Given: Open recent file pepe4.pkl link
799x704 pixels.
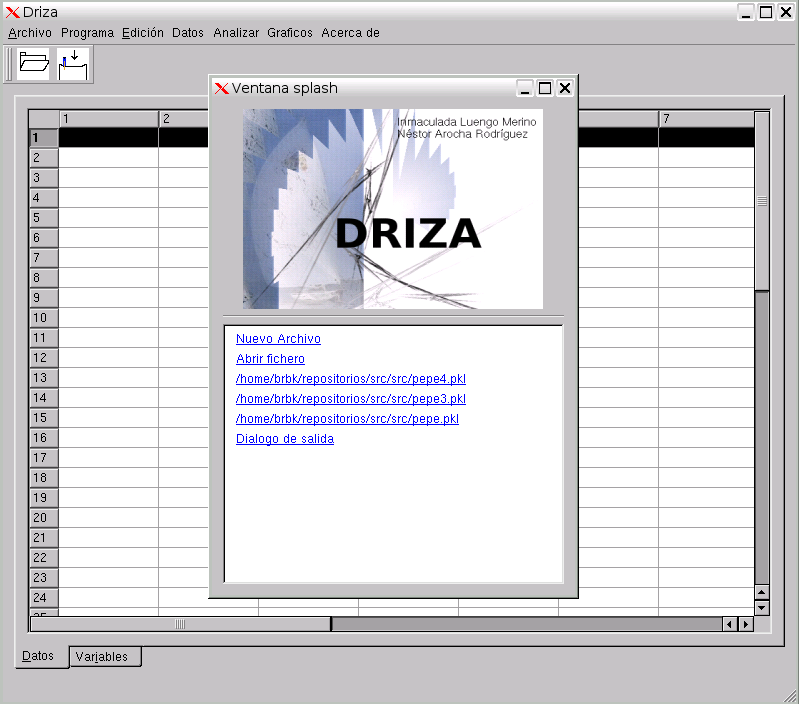Looking at the screenshot, I should click(351, 378).
